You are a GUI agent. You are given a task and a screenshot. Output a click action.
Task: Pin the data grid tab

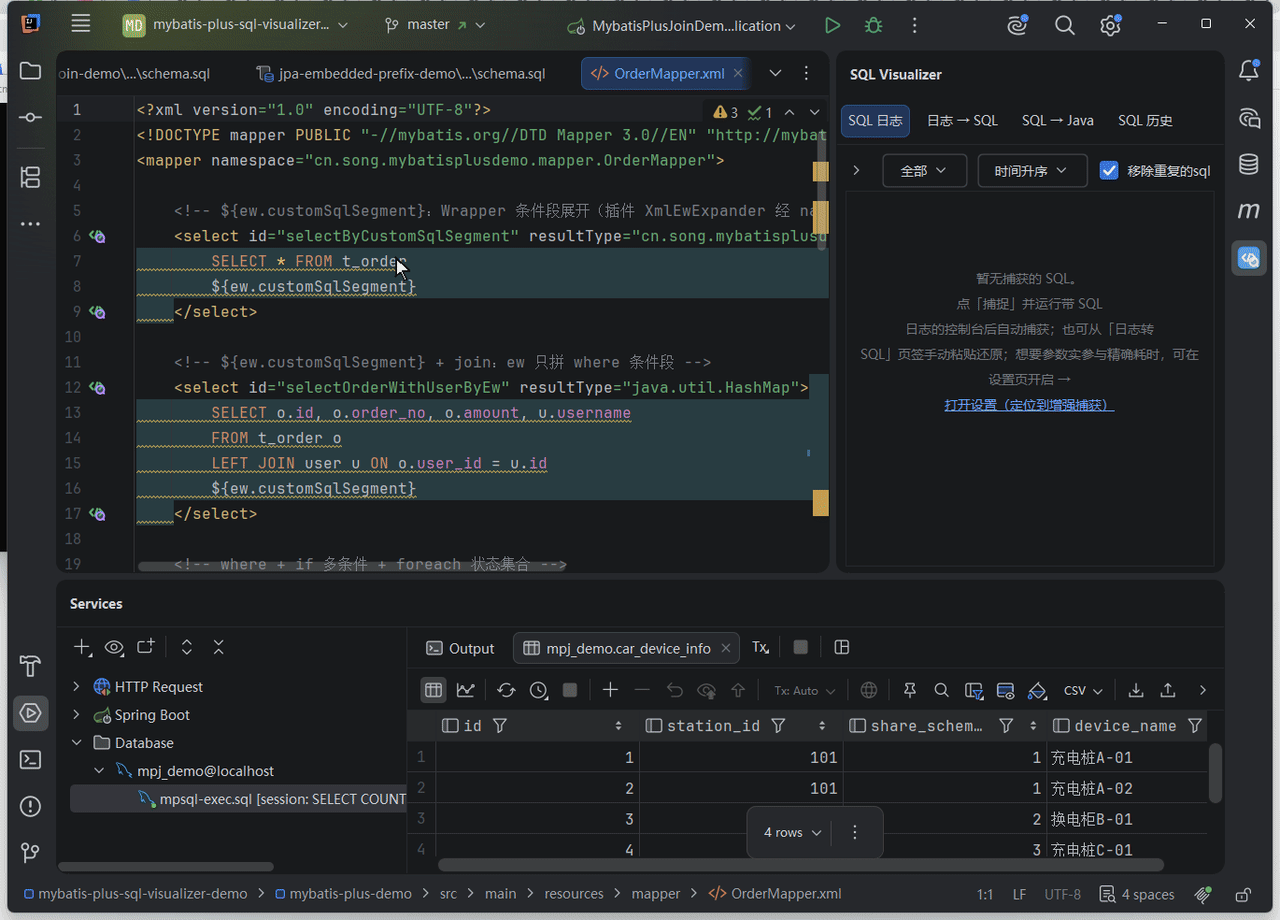pos(909,690)
